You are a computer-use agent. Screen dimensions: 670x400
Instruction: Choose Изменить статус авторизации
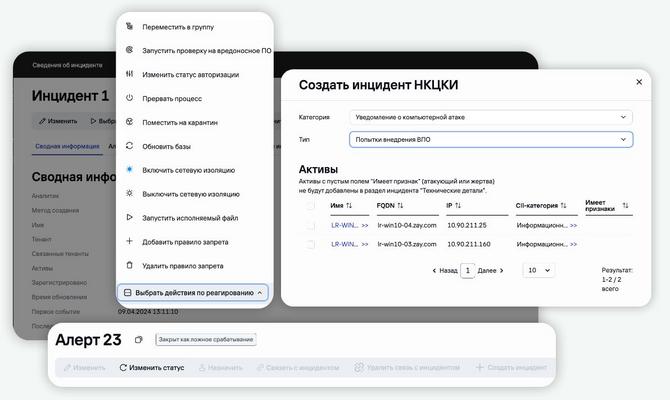pyautogui.click(x=191, y=74)
